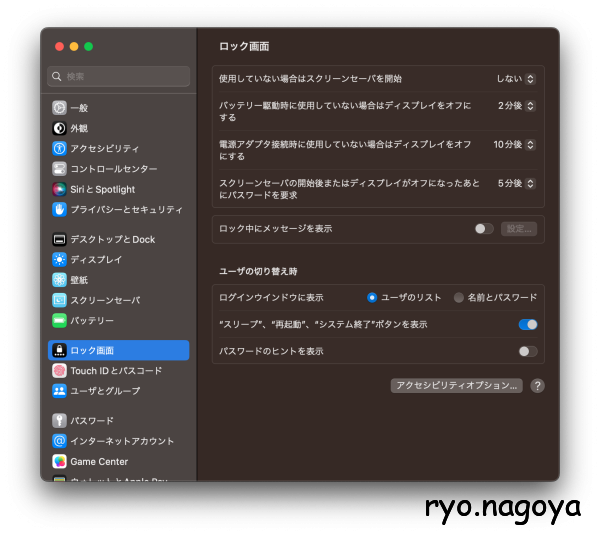Click the アクセシビリティ icon in sidebar
600x535 pixels.
pos(60,148)
